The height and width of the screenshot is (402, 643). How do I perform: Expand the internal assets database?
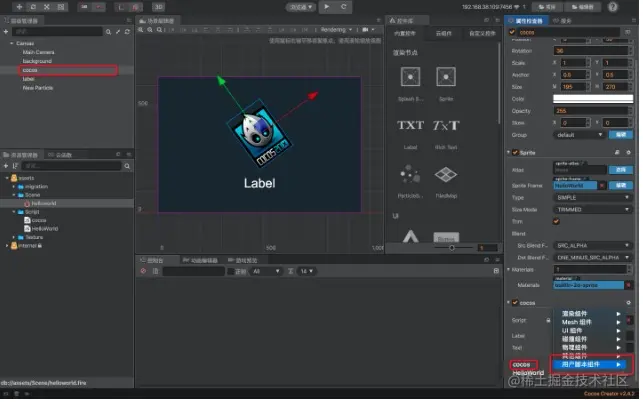click(x=7, y=246)
